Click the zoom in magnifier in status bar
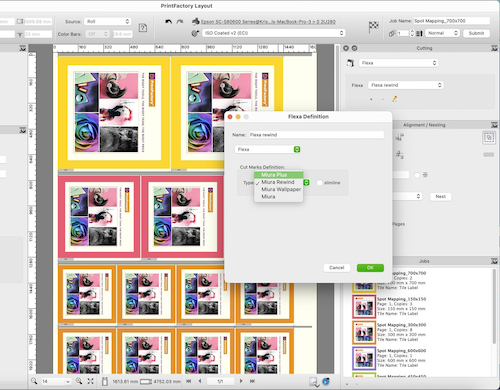Screen dimensions: 500x390 click(x=79, y=381)
